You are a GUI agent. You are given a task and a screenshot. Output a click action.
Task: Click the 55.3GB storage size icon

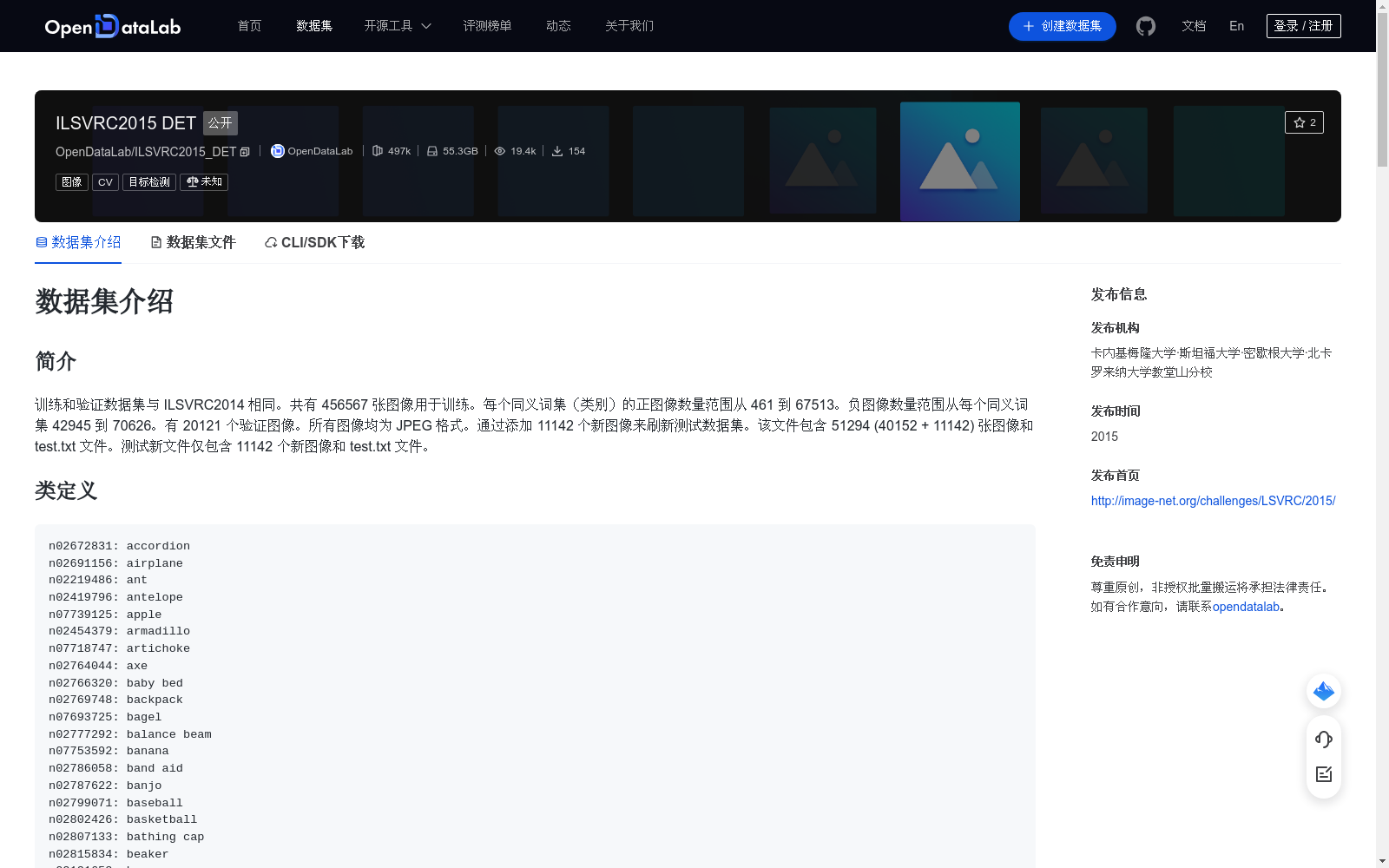pyautogui.click(x=432, y=151)
